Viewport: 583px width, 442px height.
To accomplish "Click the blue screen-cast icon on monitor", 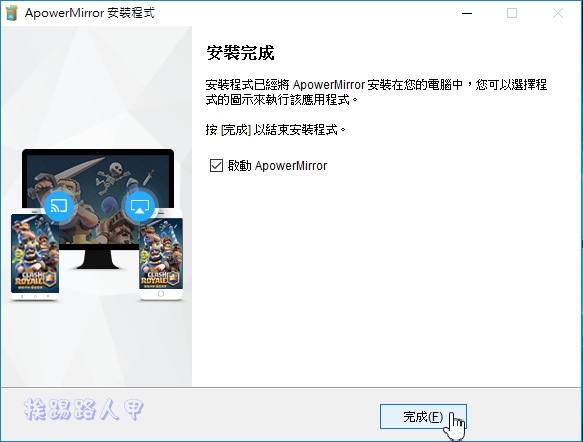I will pyautogui.click(x=59, y=206).
